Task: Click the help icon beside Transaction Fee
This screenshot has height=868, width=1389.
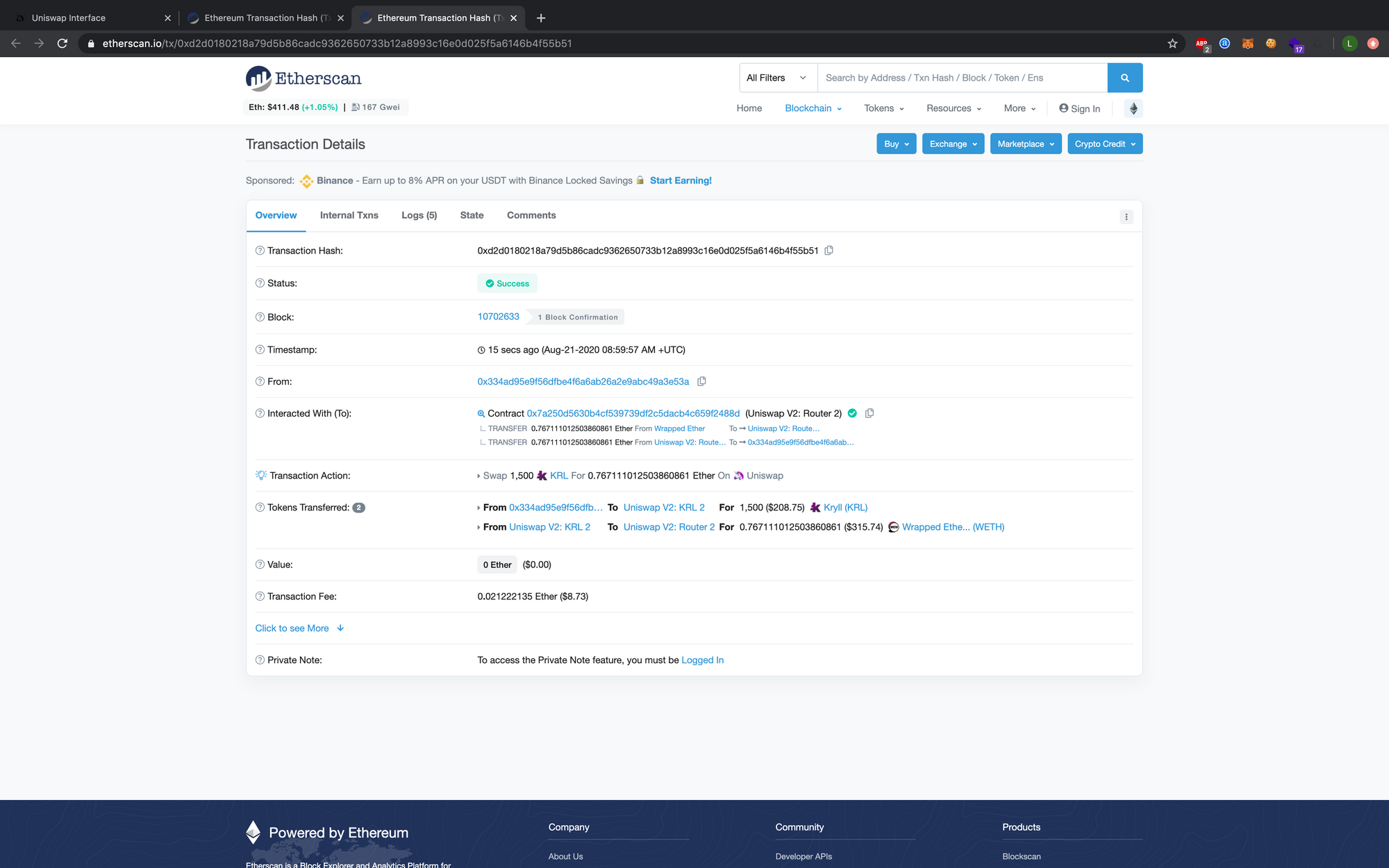Action: pos(260,596)
